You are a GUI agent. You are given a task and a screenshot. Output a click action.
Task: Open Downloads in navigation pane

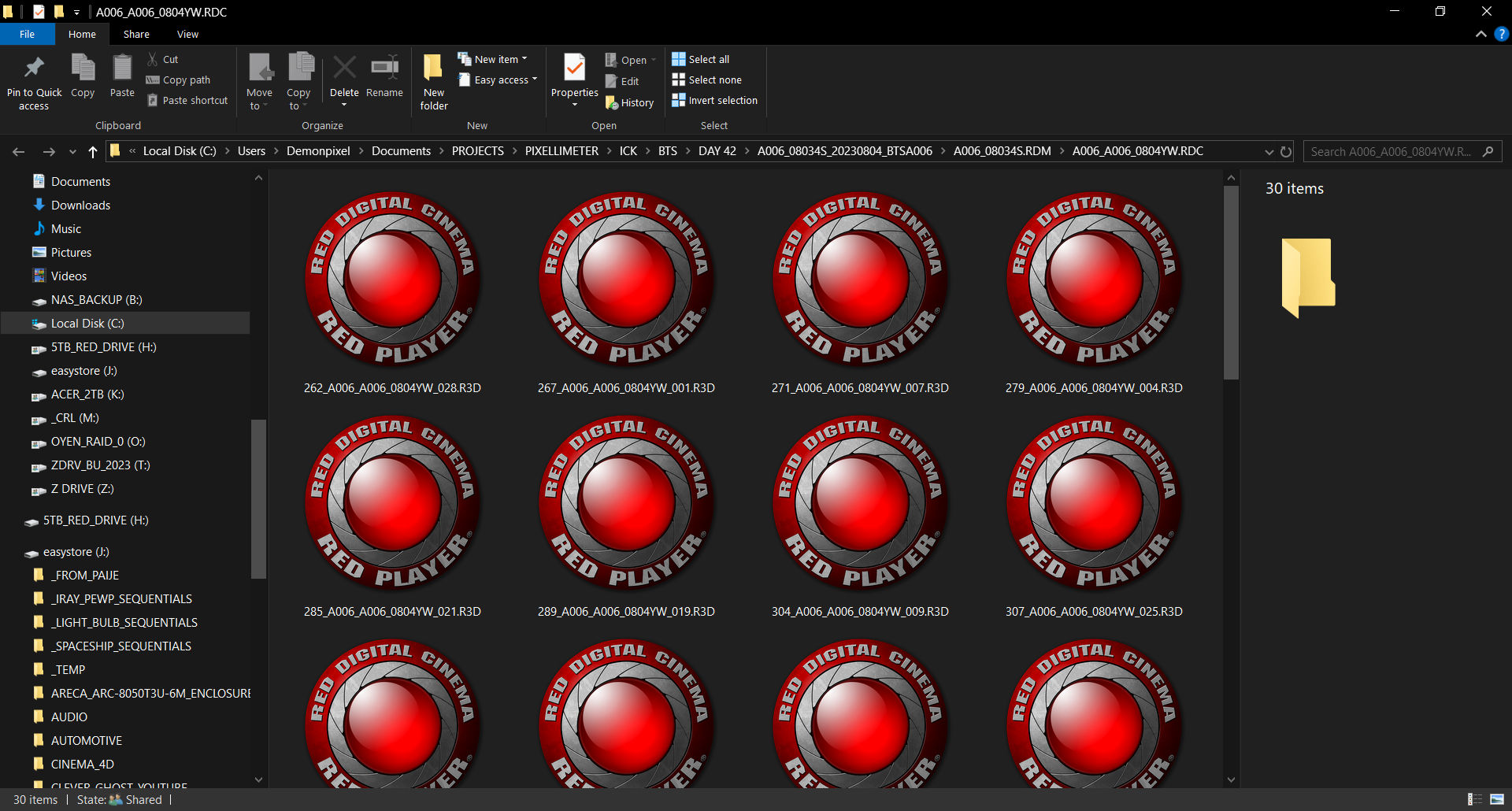(80, 205)
